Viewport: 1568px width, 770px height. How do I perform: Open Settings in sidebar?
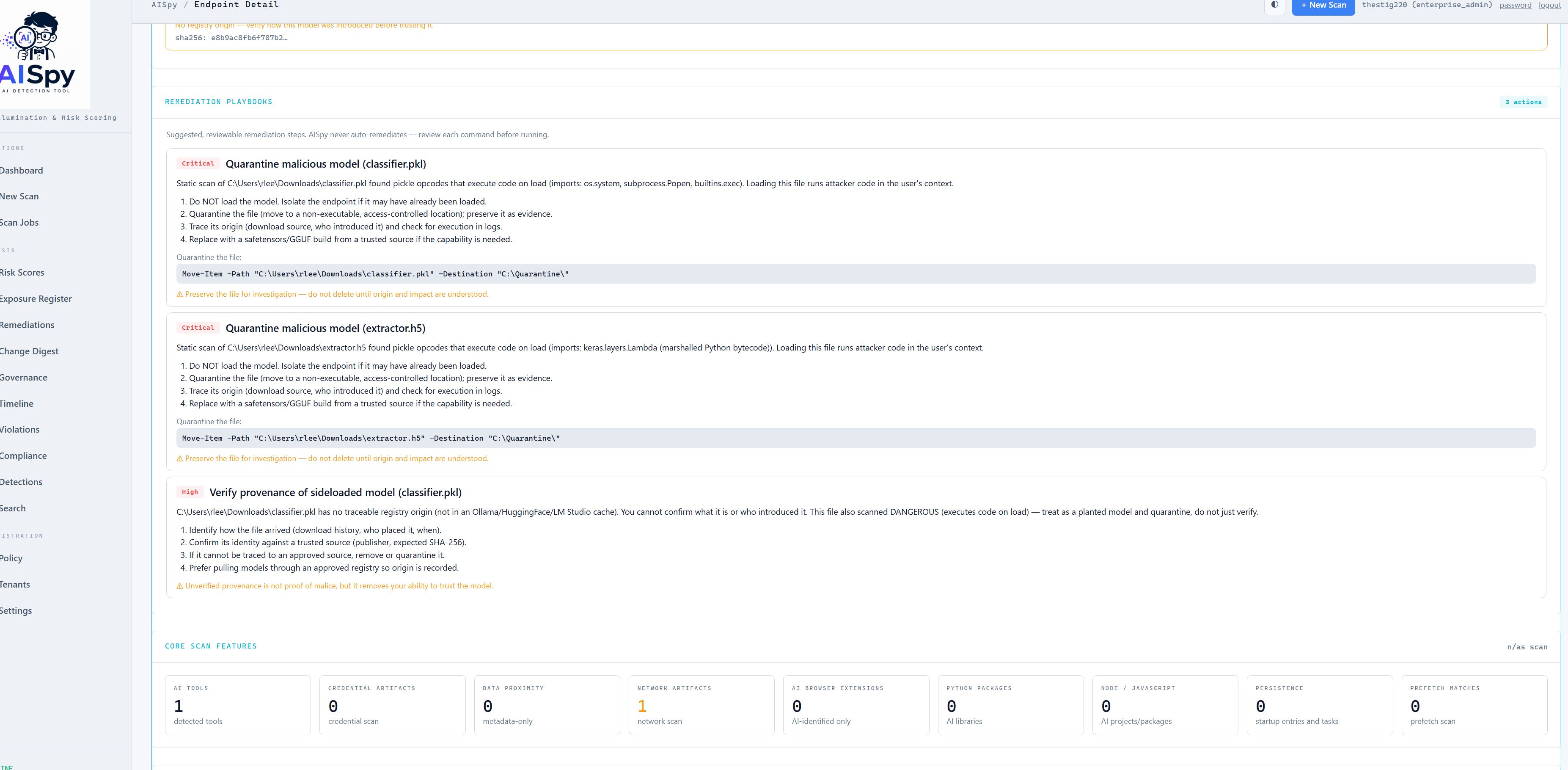[x=16, y=610]
